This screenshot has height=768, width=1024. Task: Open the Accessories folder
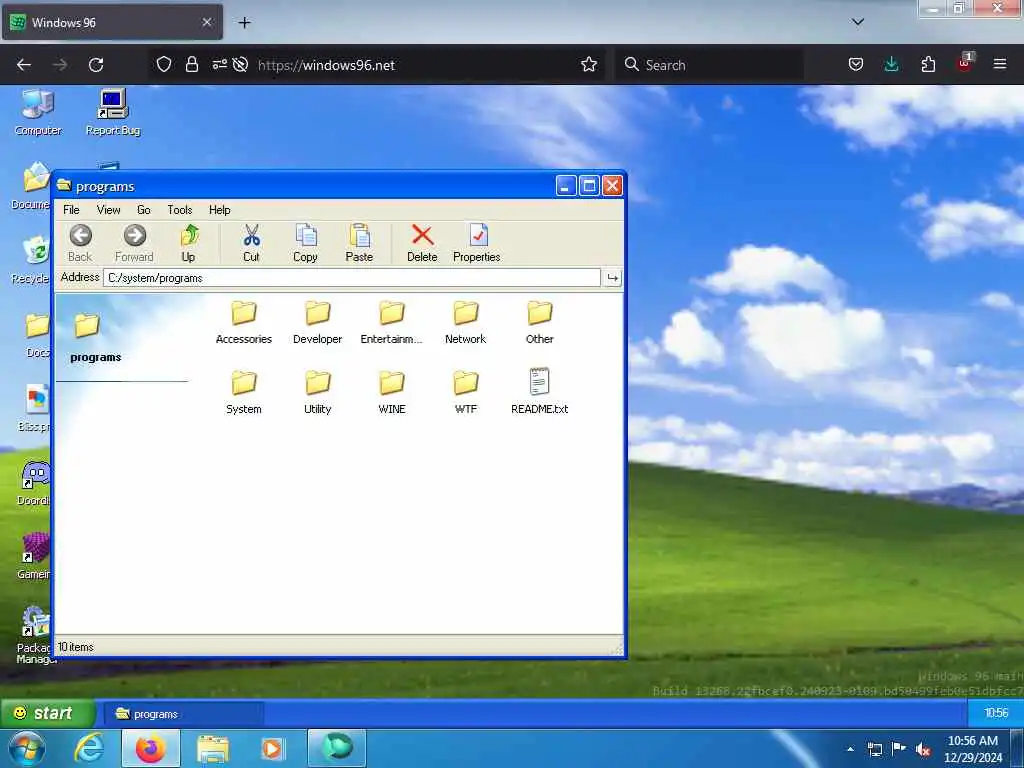click(244, 322)
